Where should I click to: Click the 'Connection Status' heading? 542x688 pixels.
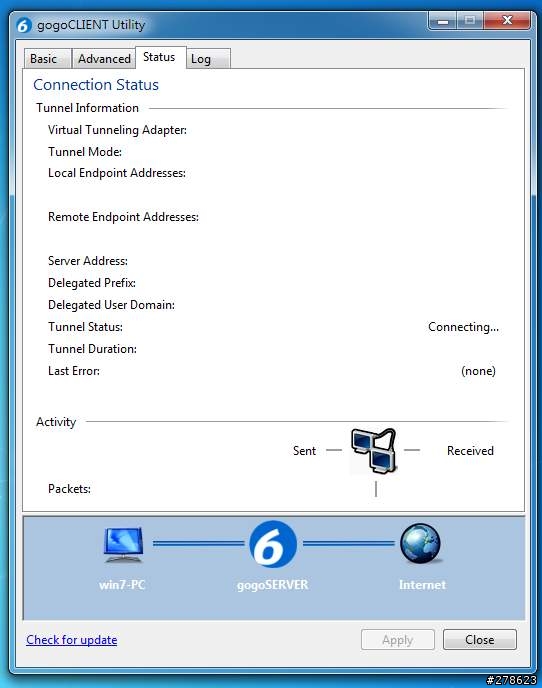point(96,85)
